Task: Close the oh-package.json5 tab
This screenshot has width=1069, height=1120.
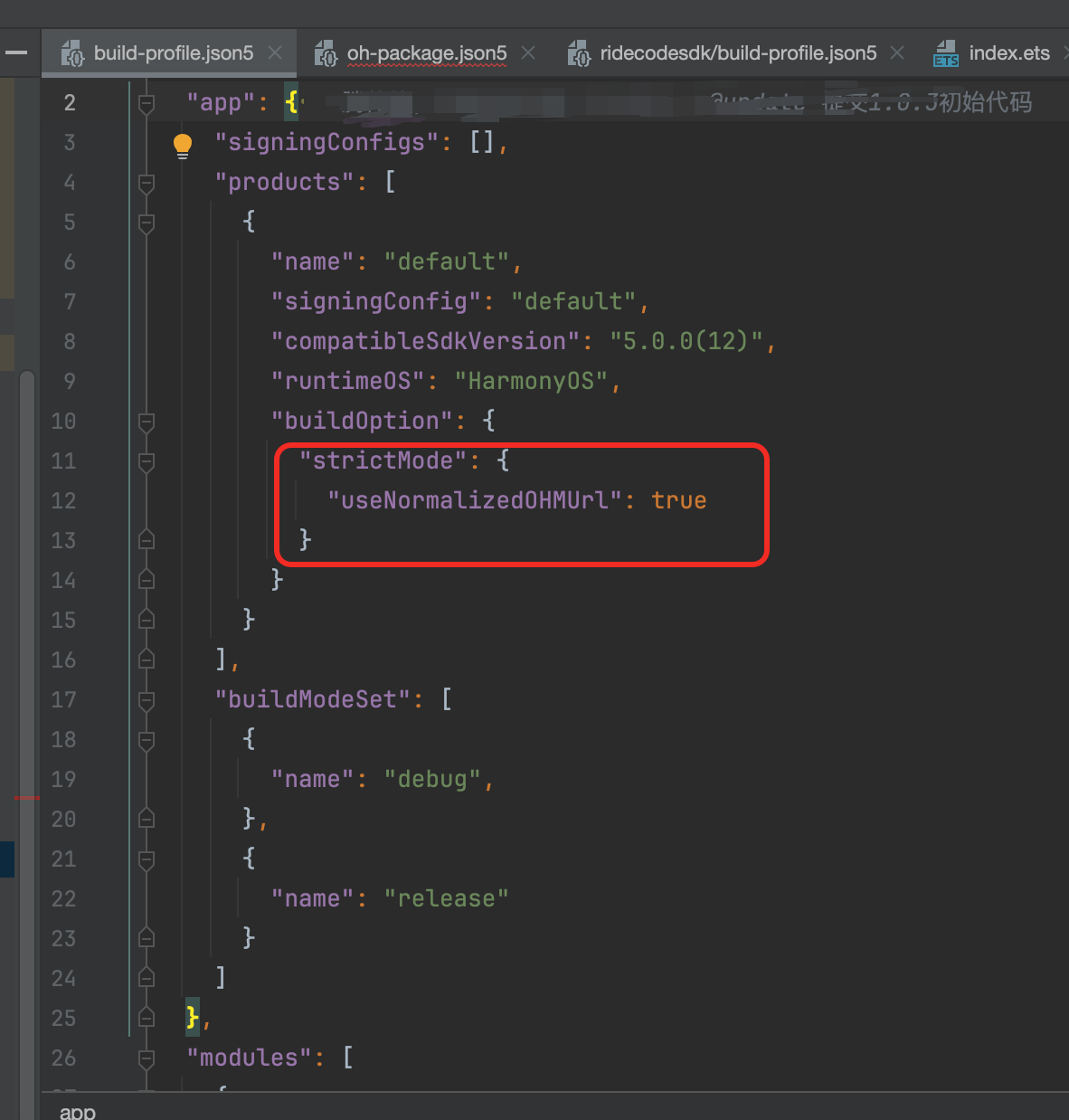Action: click(528, 53)
